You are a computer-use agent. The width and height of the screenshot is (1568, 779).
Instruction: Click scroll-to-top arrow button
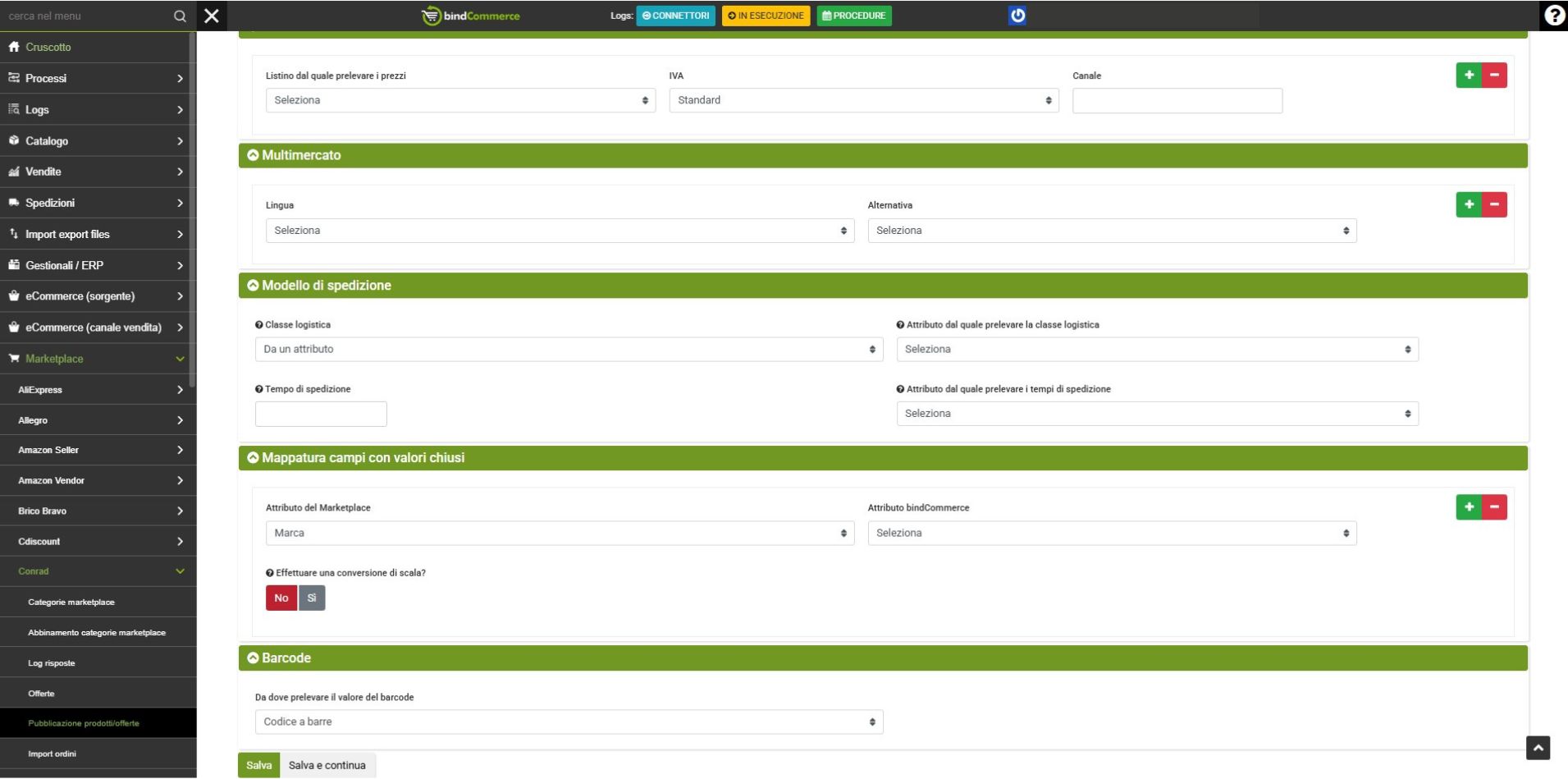pyautogui.click(x=1538, y=748)
